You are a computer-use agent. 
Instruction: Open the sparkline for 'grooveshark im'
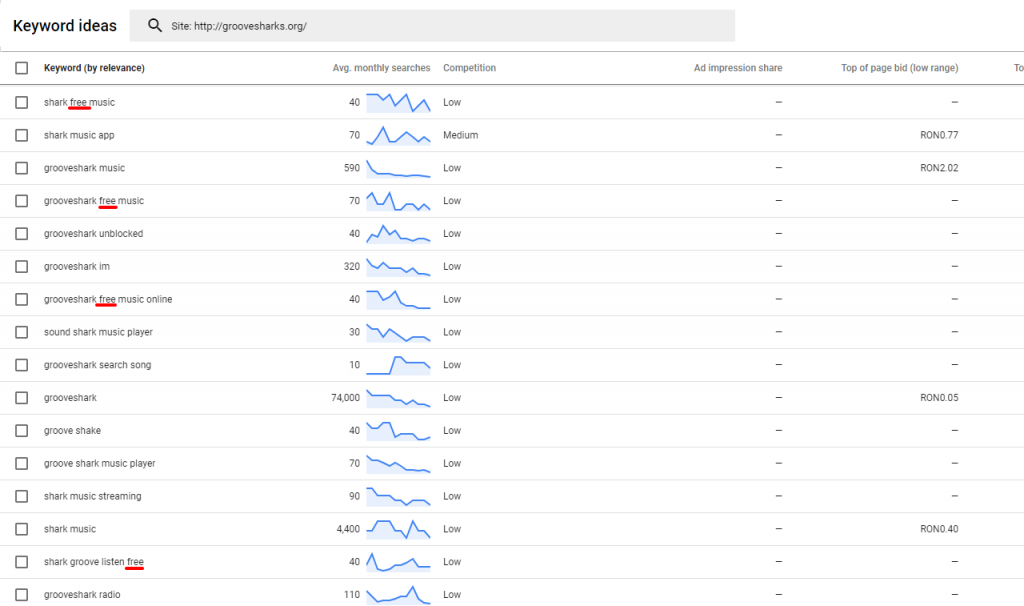(x=398, y=266)
